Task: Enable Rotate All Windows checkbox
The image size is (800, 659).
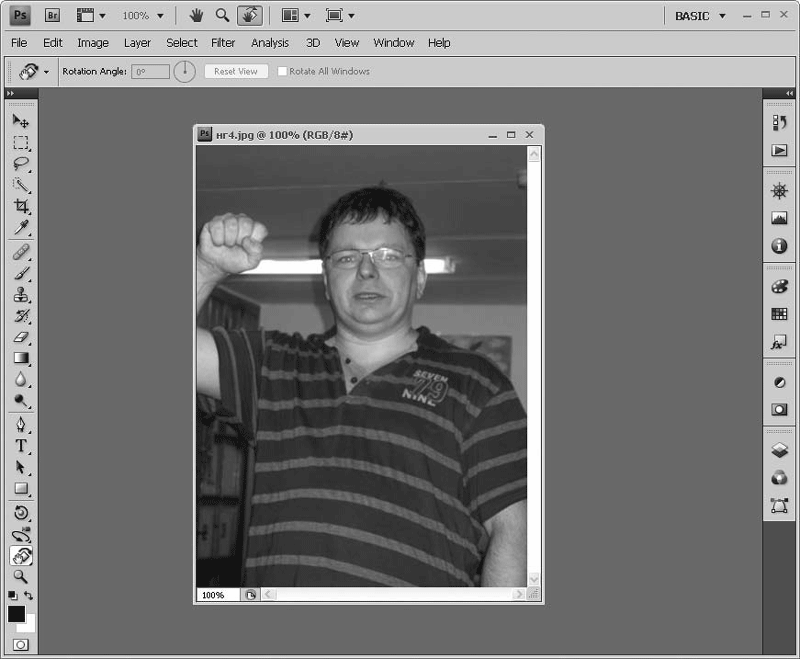Action: click(x=283, y=72)
